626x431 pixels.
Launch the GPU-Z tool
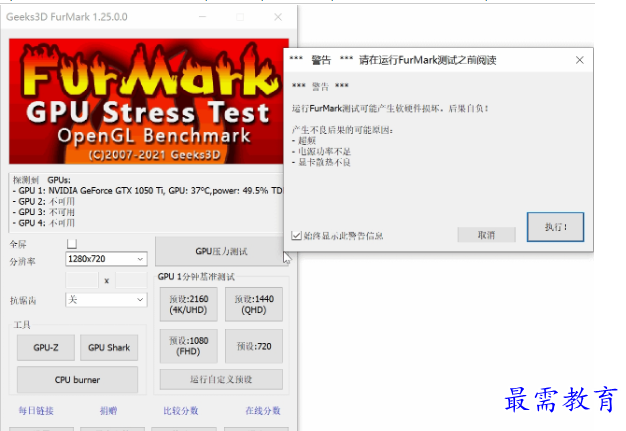(46, 348)
